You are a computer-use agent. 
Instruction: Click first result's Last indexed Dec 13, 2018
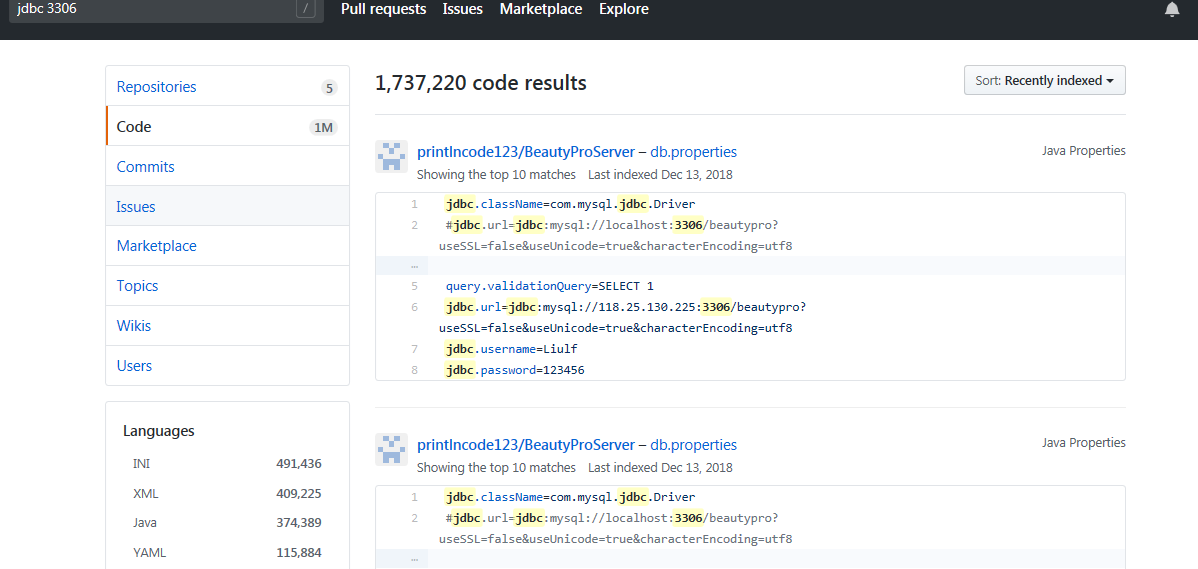click(660, 174)
